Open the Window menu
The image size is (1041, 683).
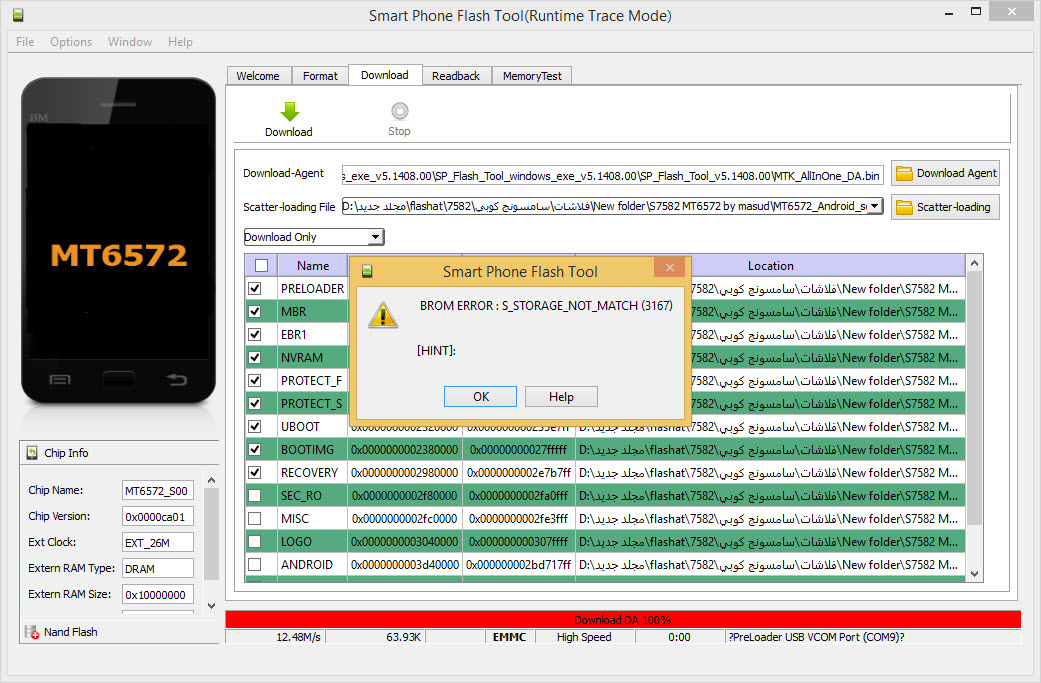click(130, 42)
